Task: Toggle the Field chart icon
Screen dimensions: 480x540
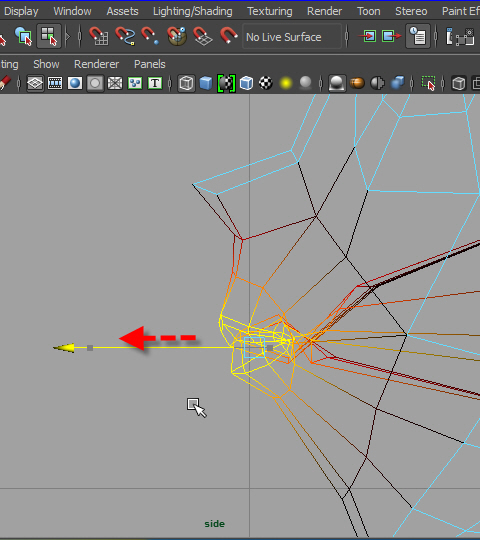Action: click(x=115, y=83)
